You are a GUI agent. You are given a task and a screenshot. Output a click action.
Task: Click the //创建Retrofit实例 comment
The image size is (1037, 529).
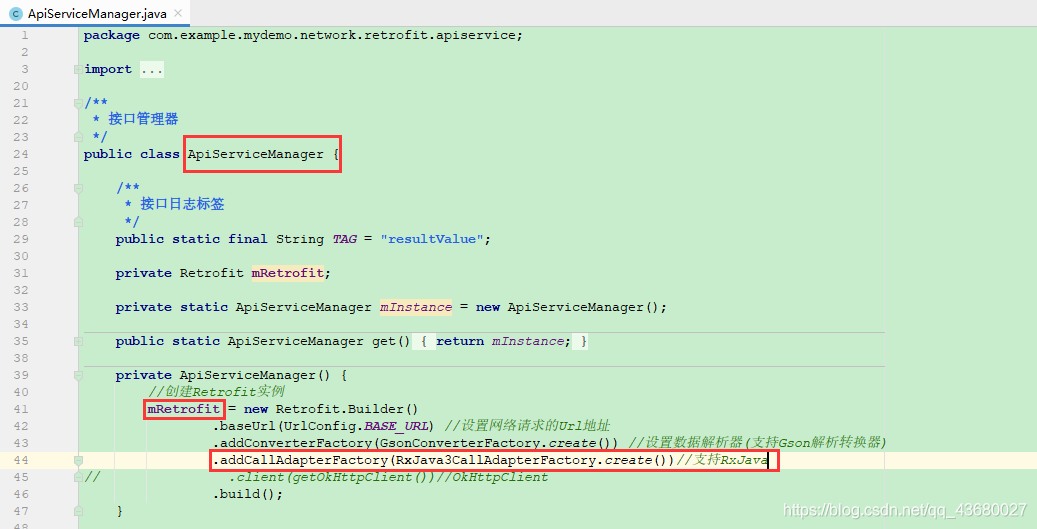tap(216, 391)
